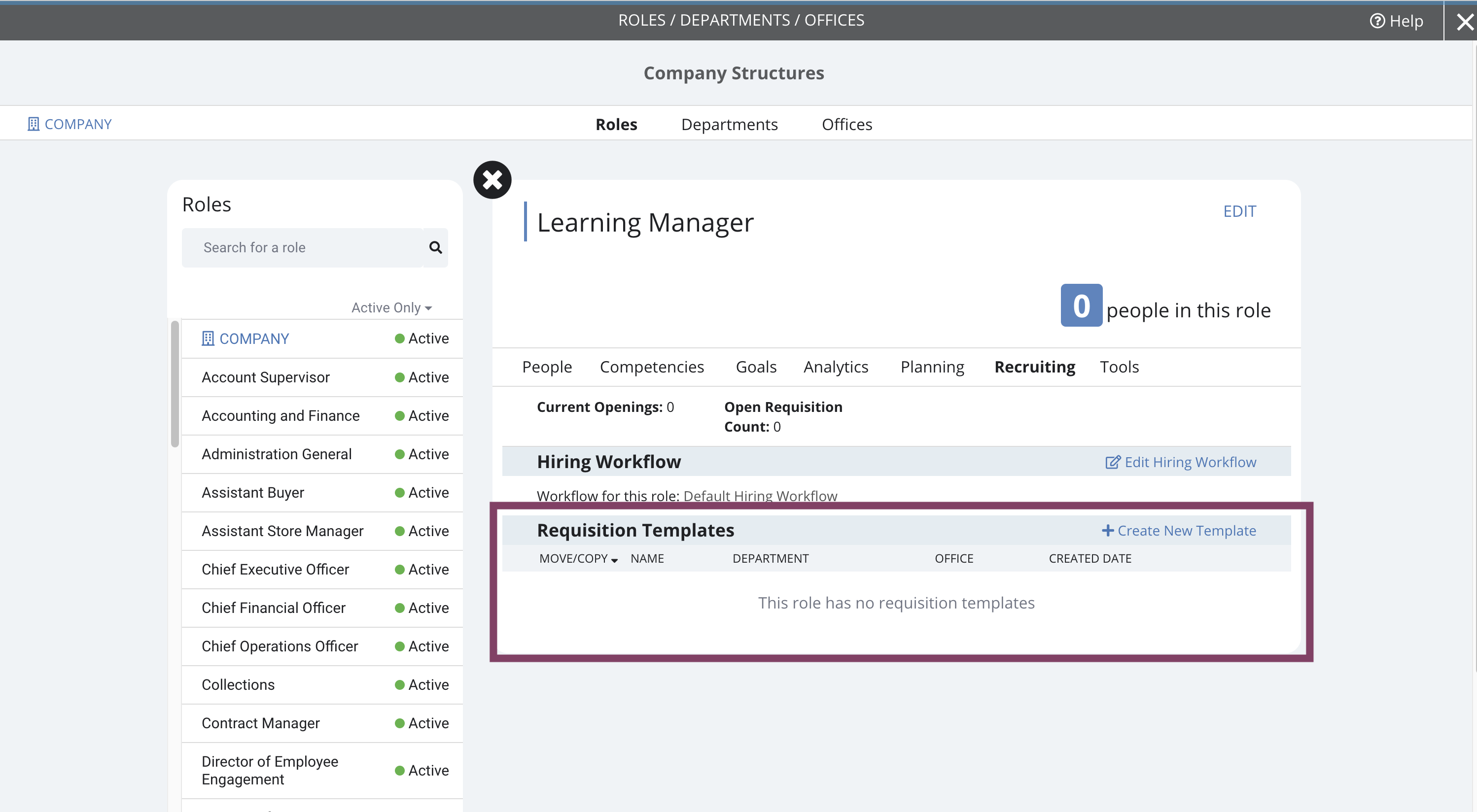The height and width of the screenshot is (812, 1477).
Task: Open the People tab
Action: 547,367
